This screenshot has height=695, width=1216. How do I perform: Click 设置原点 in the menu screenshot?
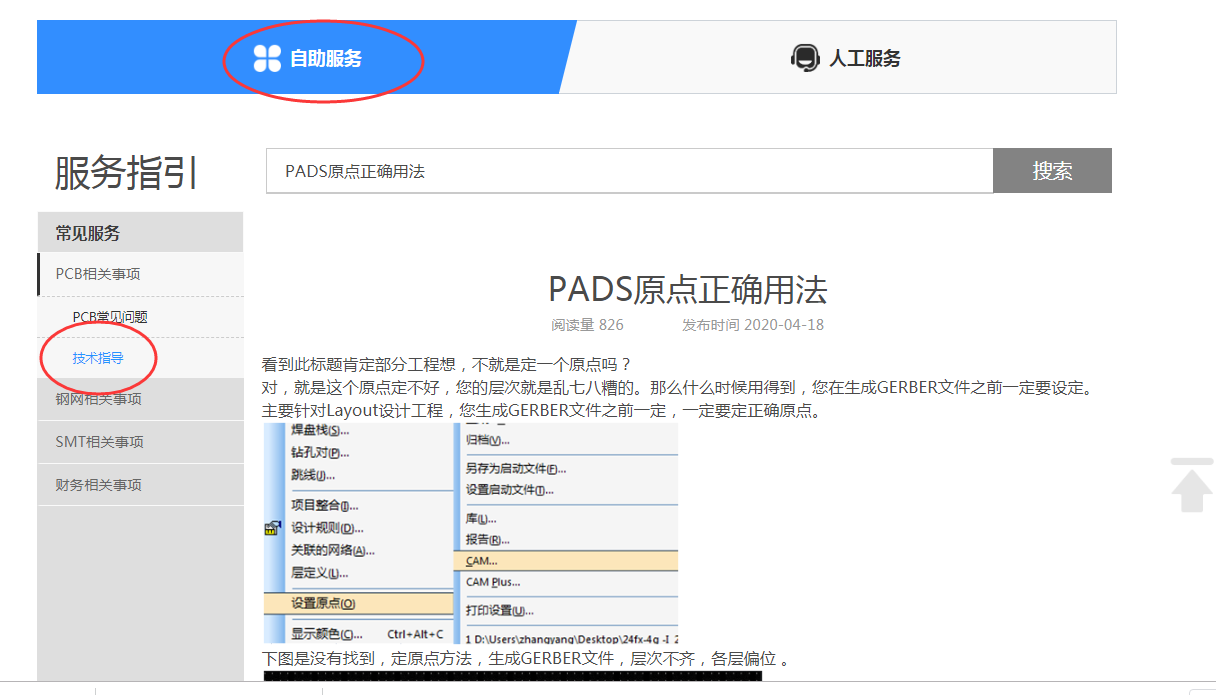pos(323,603)
